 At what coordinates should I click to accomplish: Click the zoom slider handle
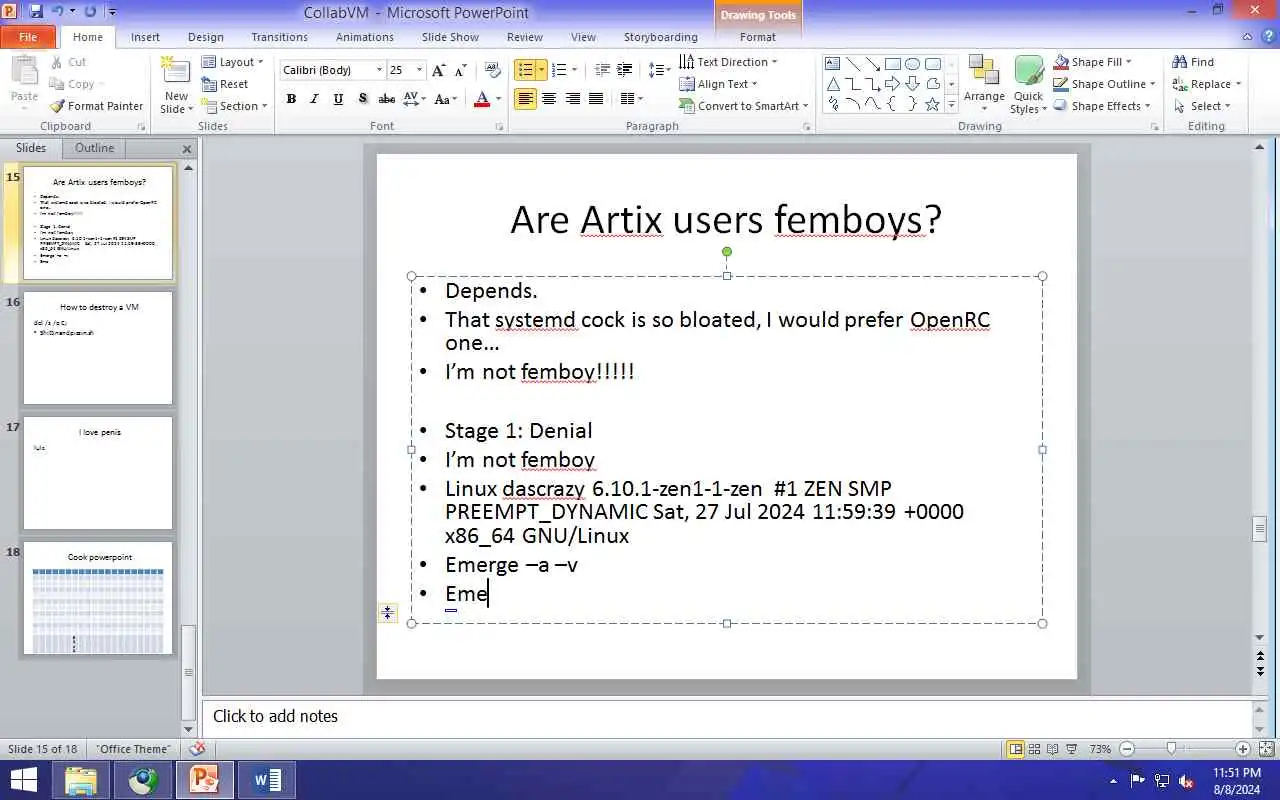click(x=1171, y=749)
